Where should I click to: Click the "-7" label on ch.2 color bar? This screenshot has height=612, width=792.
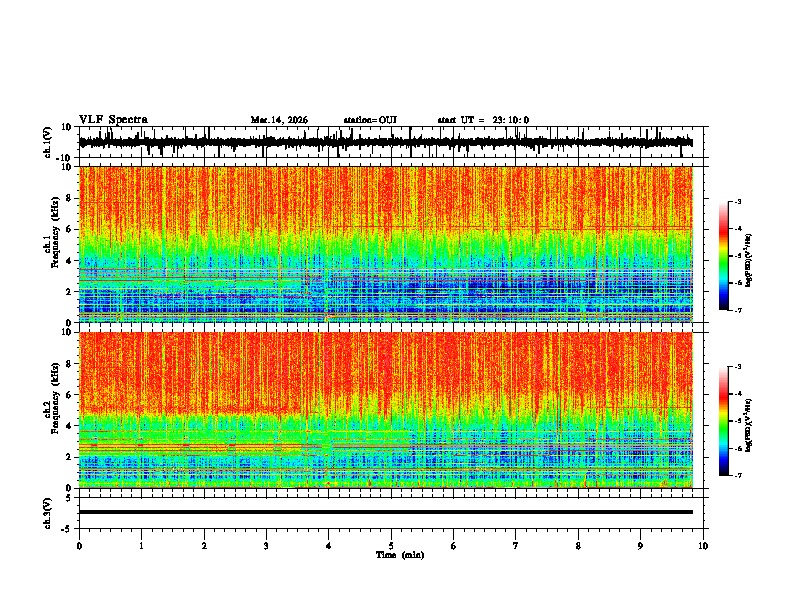click(x=738, y=475)
